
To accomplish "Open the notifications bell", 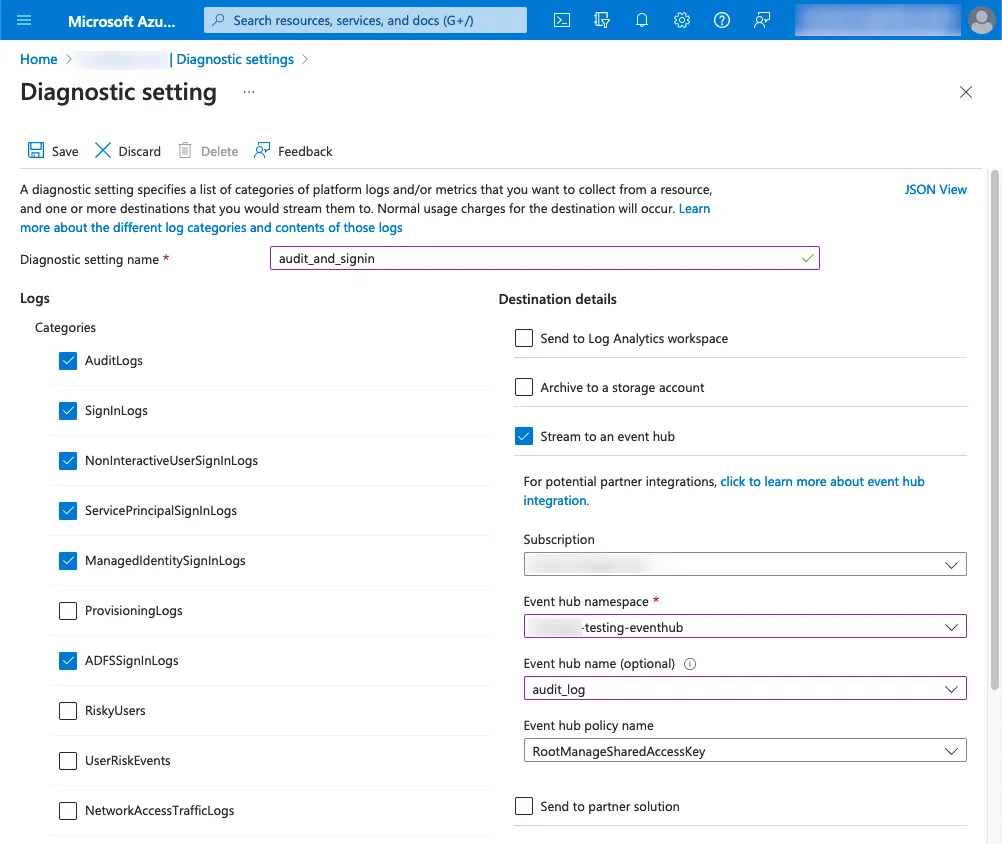I will pos(642,20).
